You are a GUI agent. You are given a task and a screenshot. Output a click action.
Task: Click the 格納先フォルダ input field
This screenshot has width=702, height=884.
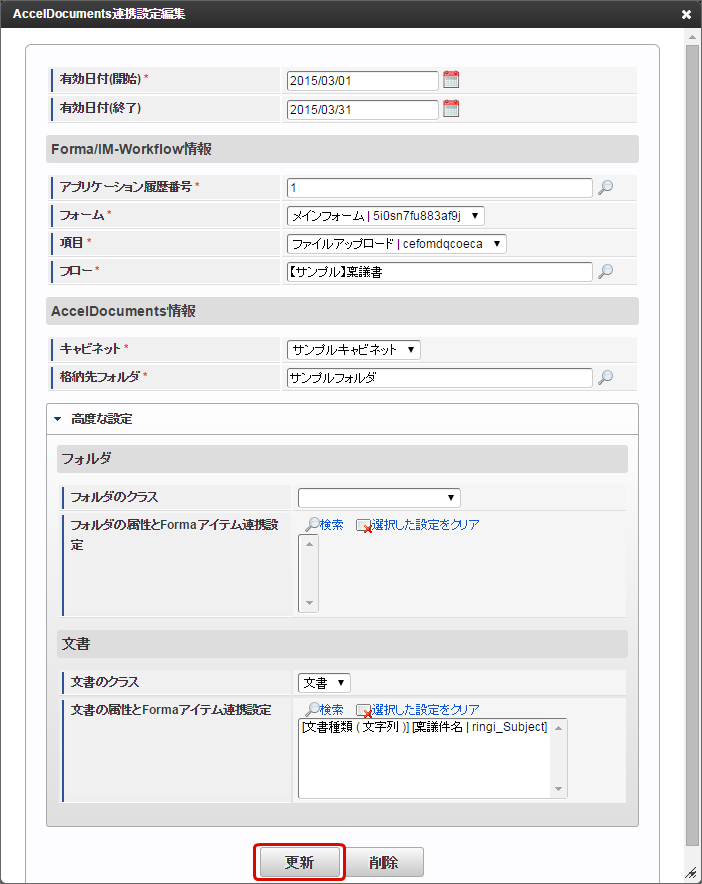(x=440, y=378)
